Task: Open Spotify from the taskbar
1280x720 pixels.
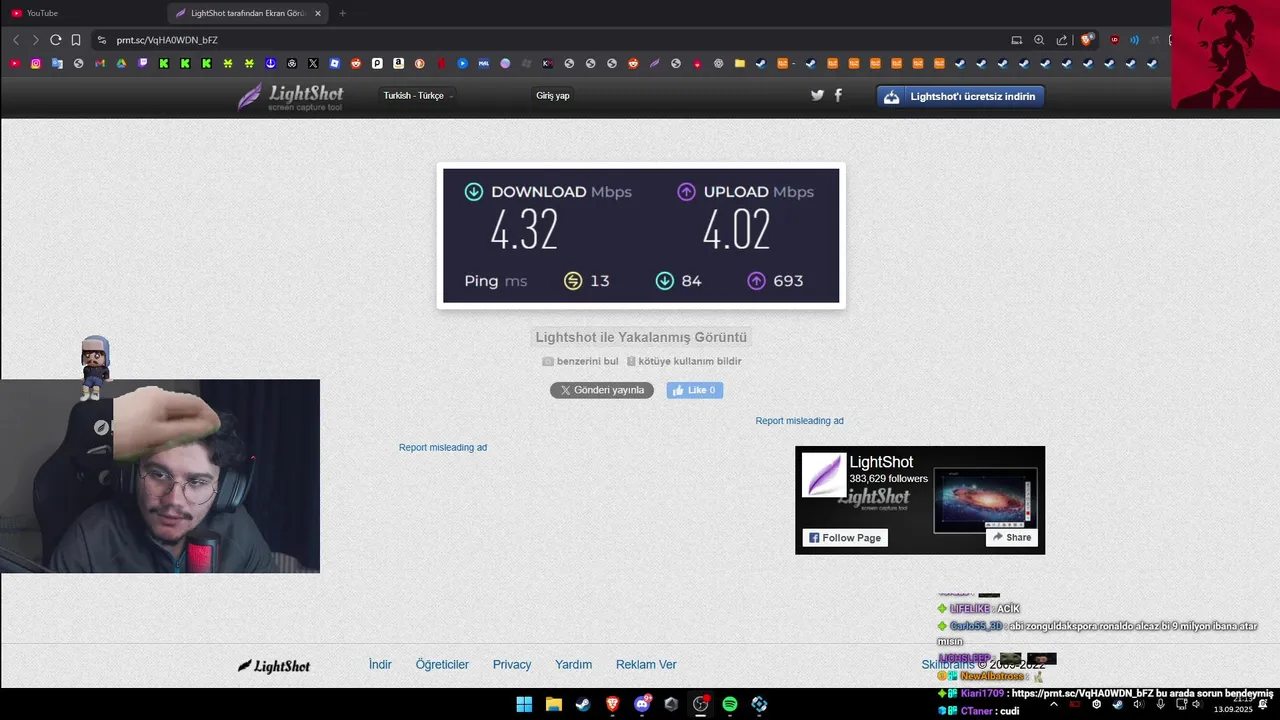Action: pyautogui.click(x=730, y=704)
